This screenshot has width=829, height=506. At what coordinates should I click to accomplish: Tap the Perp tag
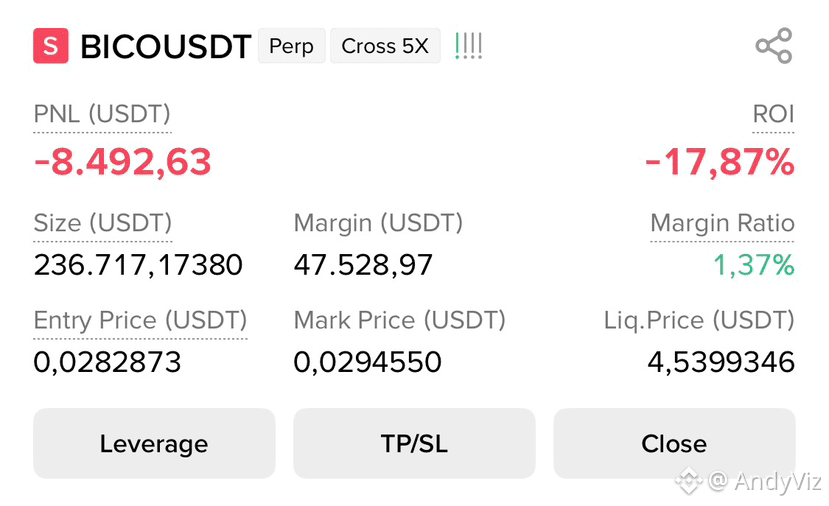(291, 46)
